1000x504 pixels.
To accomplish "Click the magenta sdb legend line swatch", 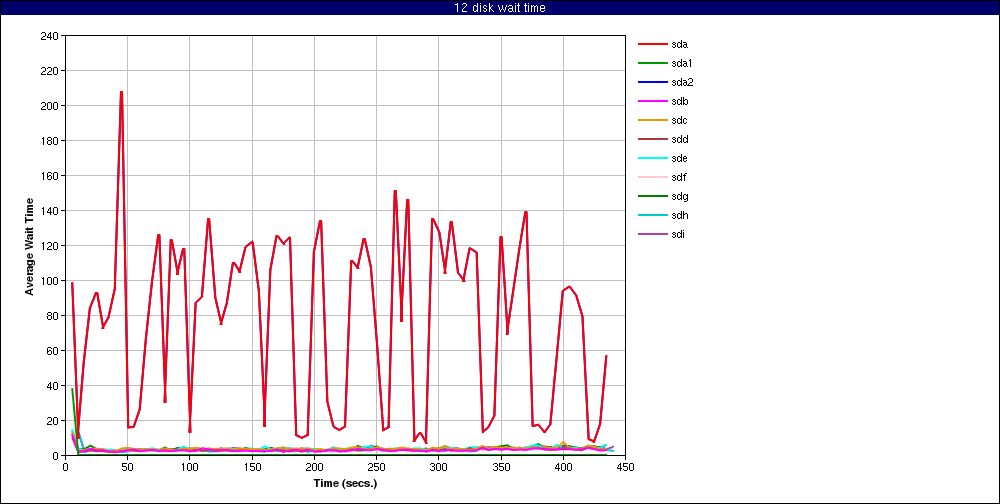I will tap(651, 101).
